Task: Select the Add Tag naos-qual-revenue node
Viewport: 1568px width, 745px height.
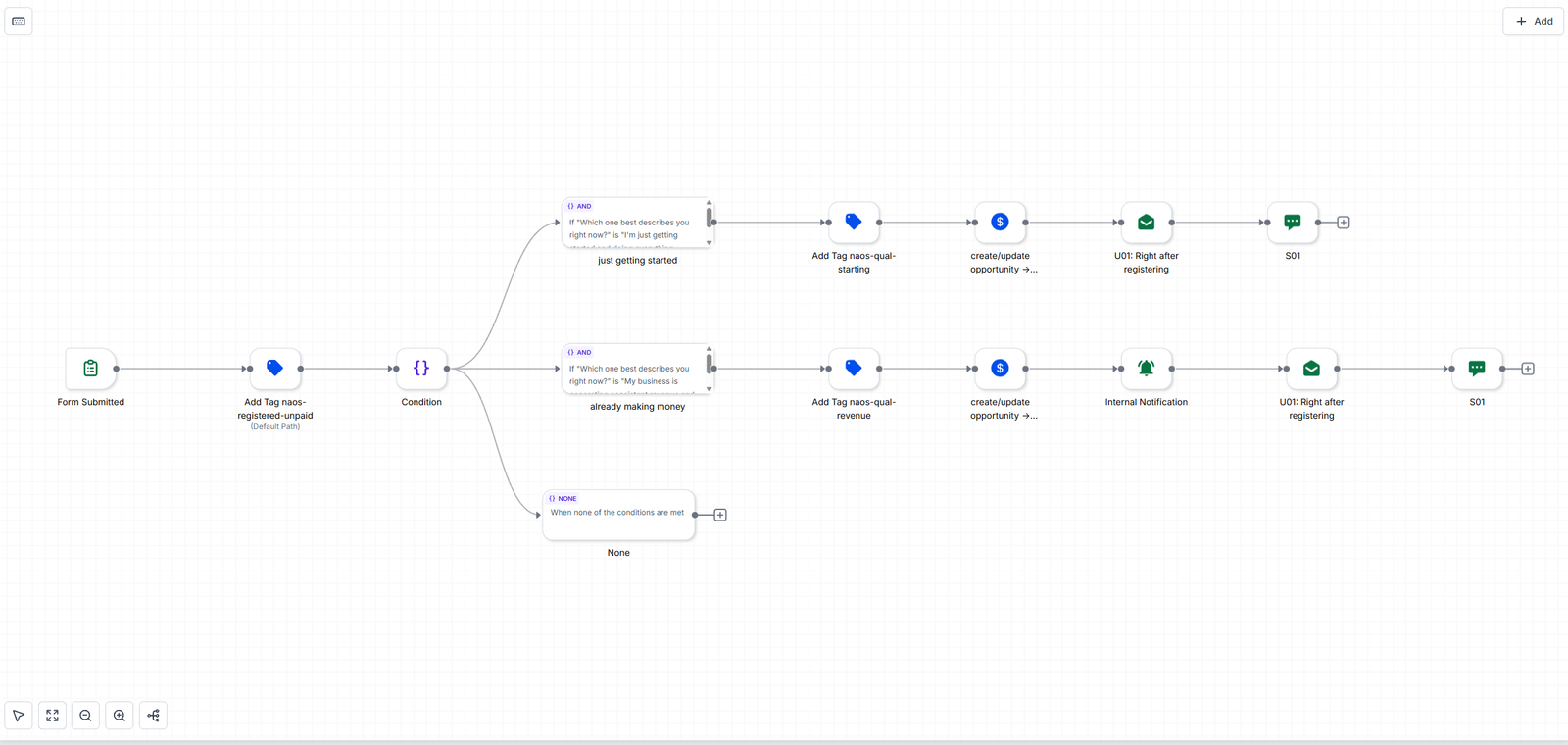Action: (854, 369)
